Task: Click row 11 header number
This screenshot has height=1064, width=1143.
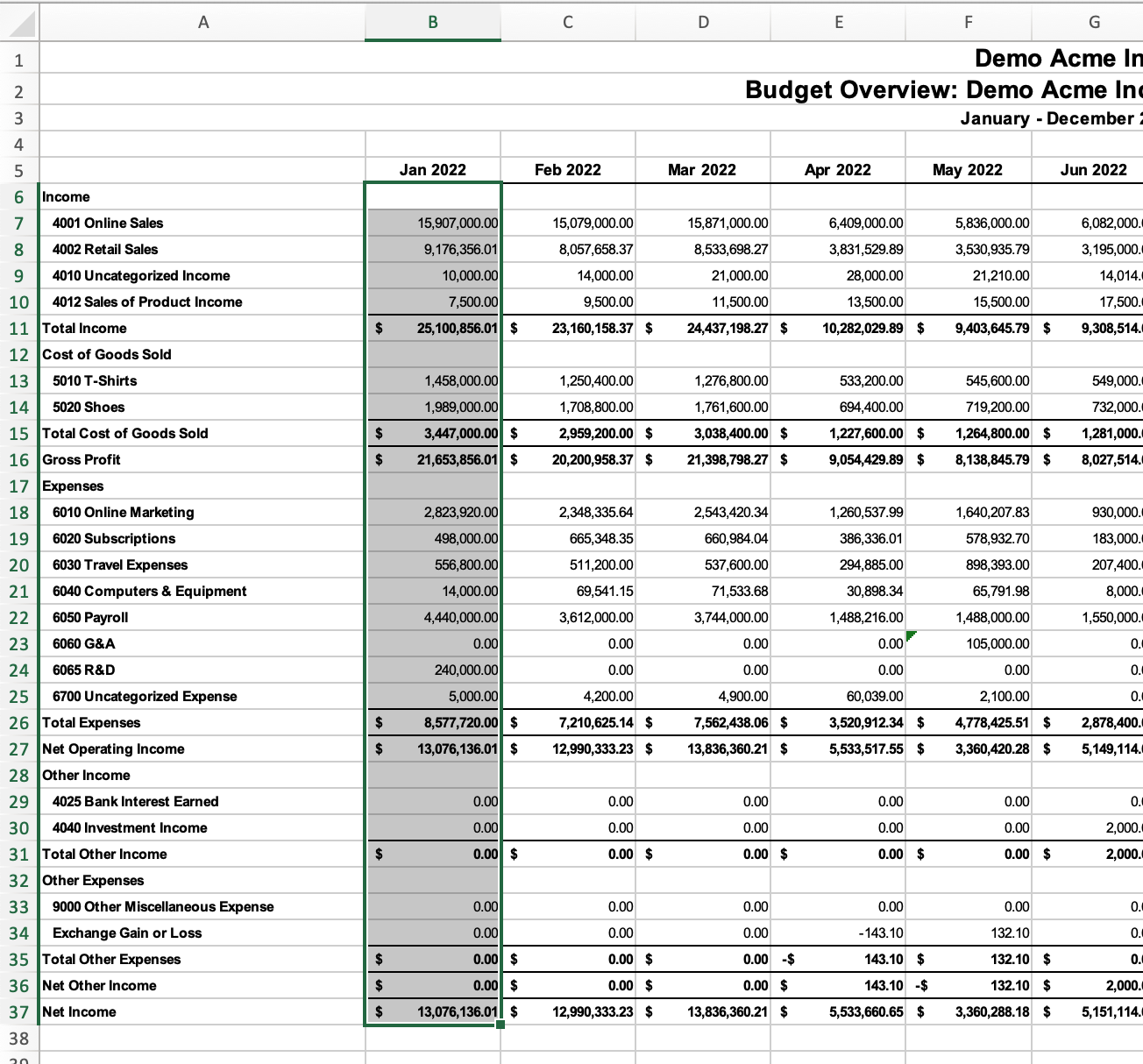Action: pos(19,329)
